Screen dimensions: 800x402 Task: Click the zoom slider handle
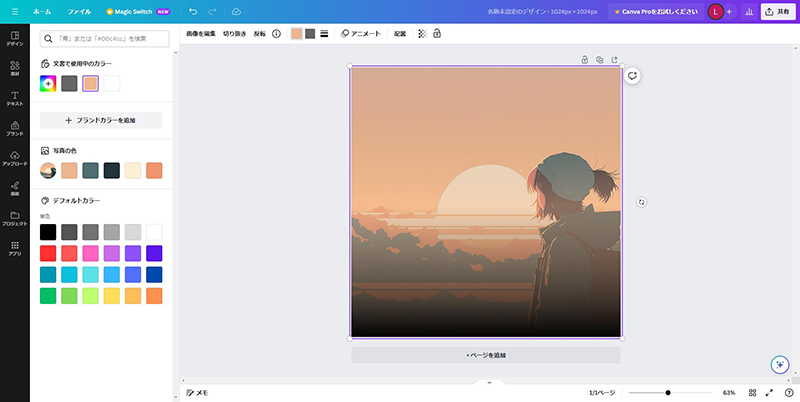(x=668, y=393)
